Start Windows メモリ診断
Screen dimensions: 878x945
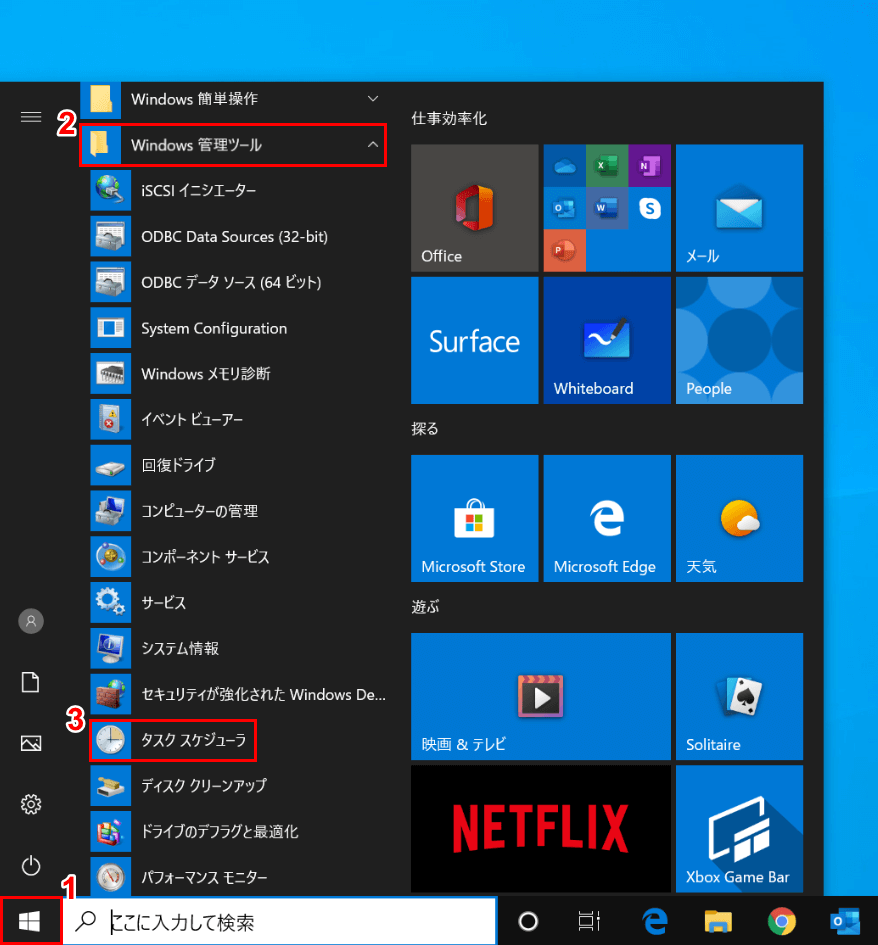point(238,374)
